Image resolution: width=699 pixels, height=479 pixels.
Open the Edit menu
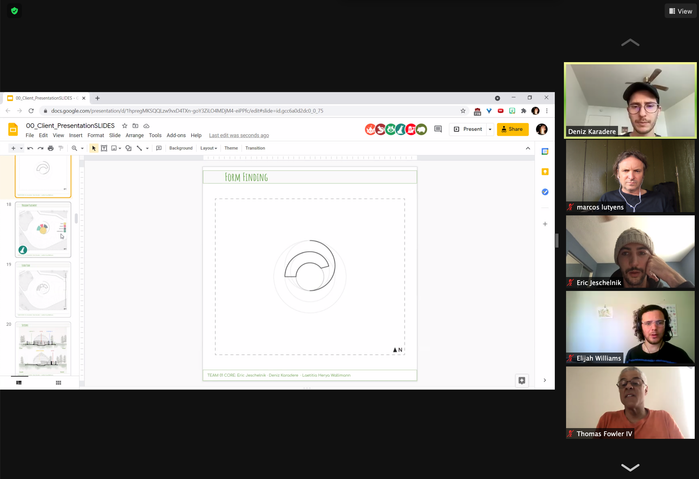43,135
